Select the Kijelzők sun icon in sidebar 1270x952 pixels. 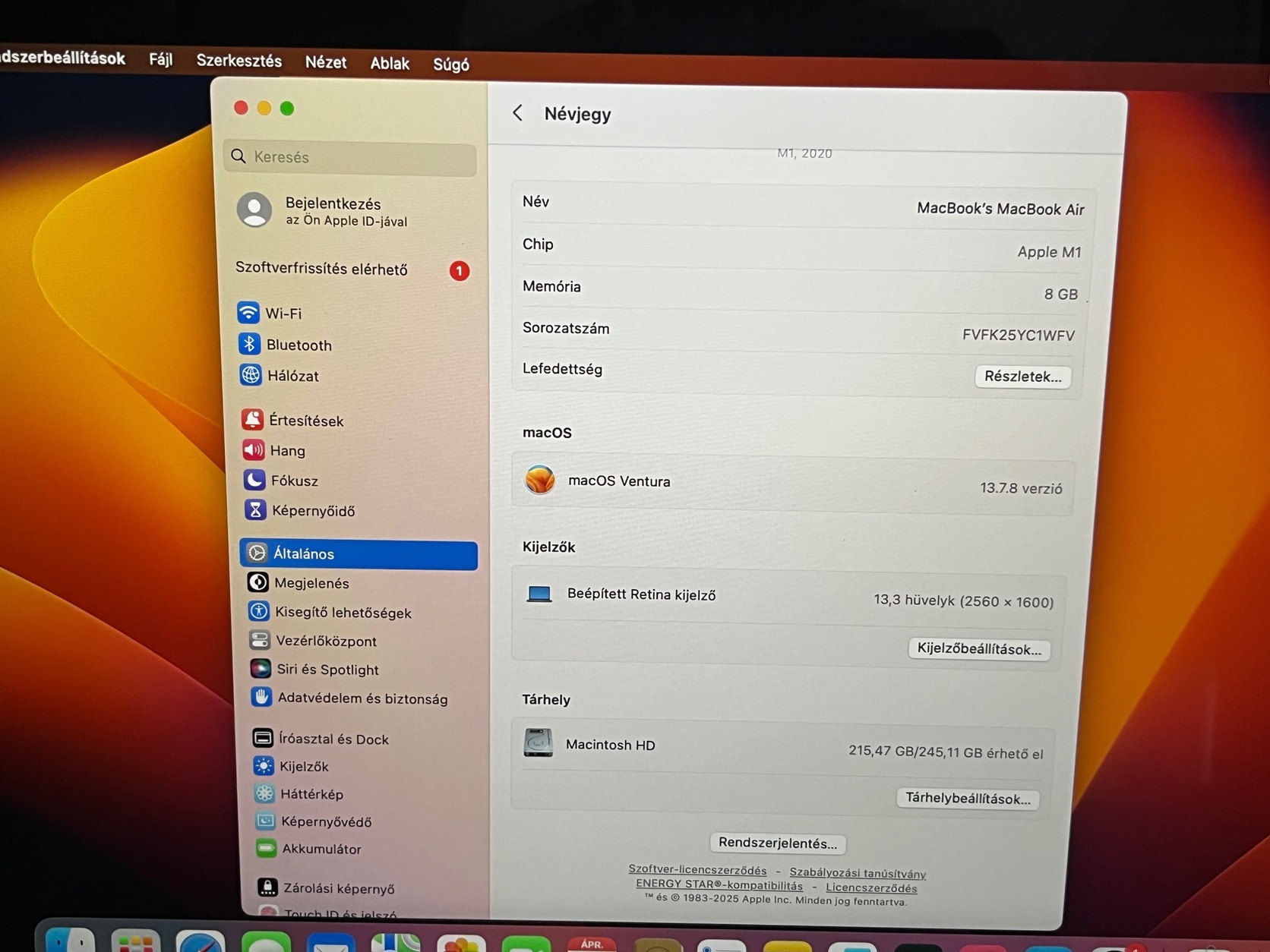coord(264,765)
